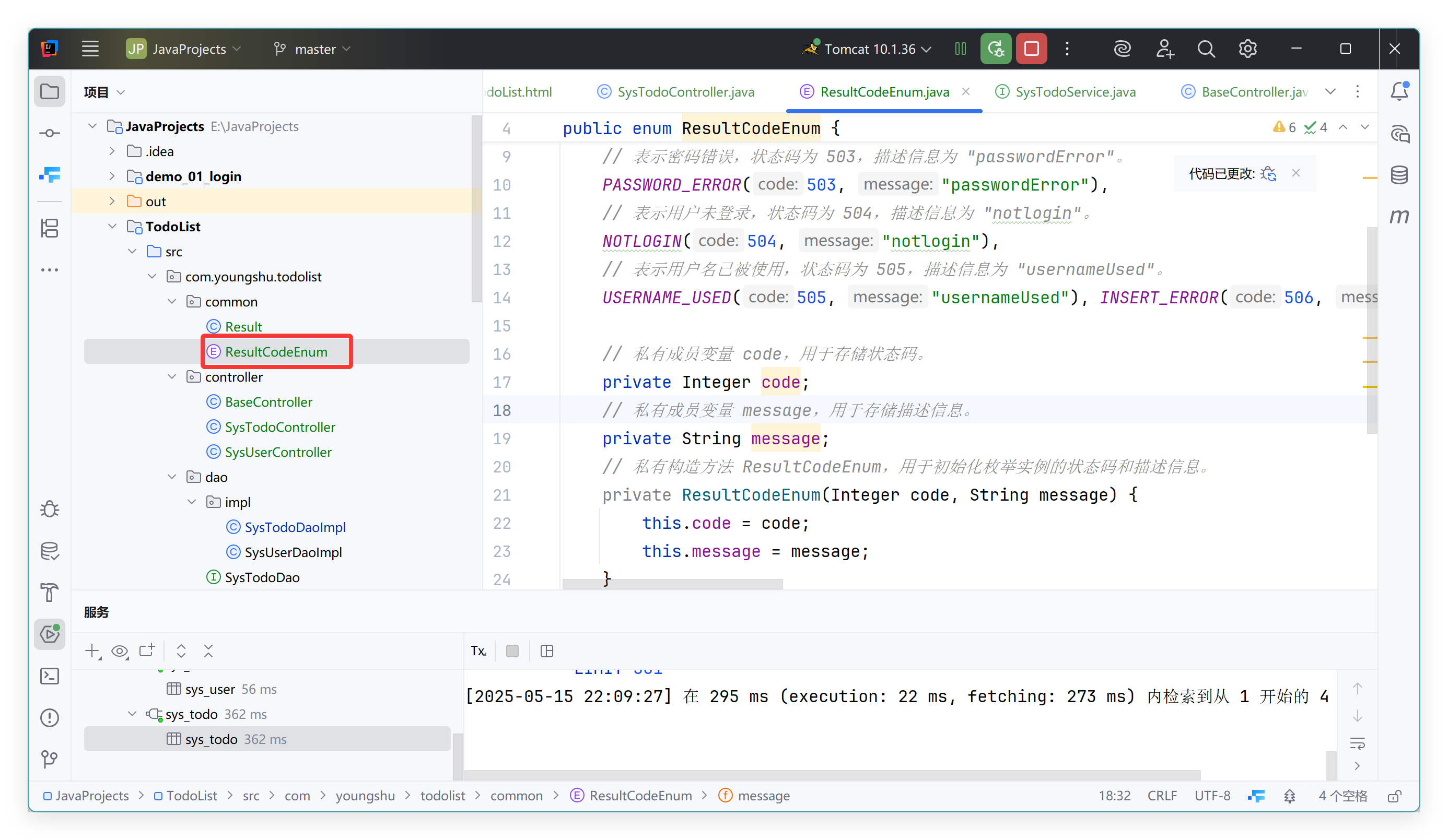Screen dimensions: 1448x840
Task: Open the Database tool window on right sidebar
Action: coord(1399,174)
